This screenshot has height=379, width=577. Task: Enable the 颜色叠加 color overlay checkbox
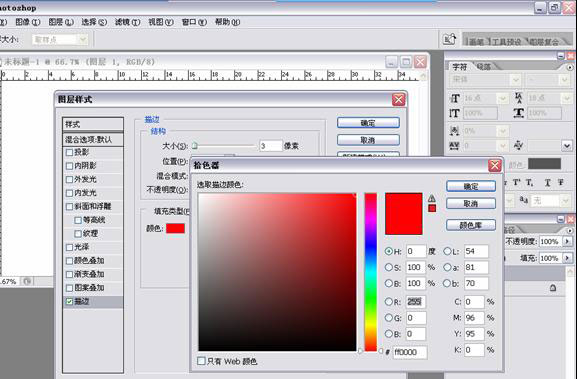(69, 261)
